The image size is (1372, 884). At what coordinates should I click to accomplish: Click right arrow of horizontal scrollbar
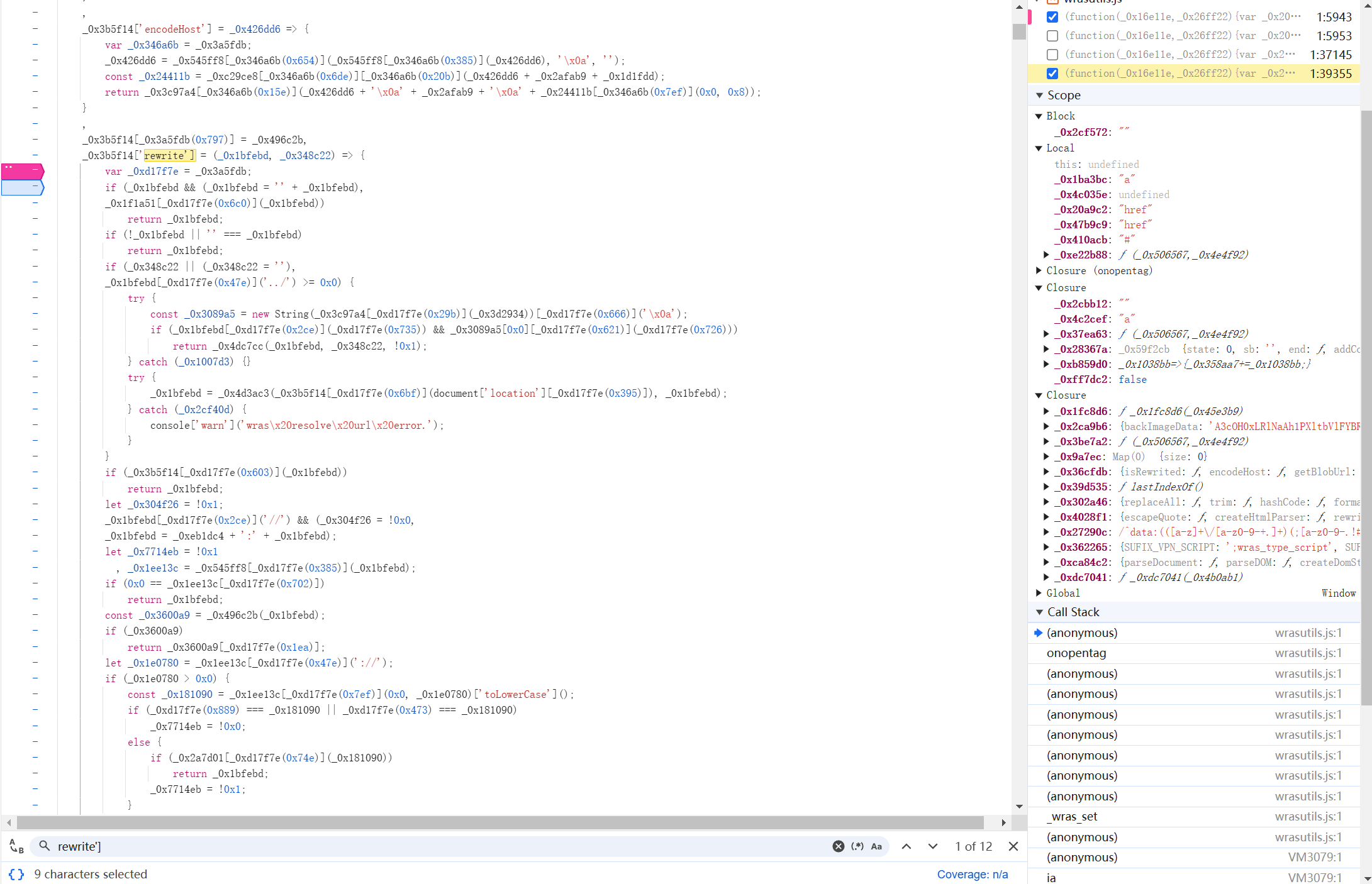(1003, 823)
